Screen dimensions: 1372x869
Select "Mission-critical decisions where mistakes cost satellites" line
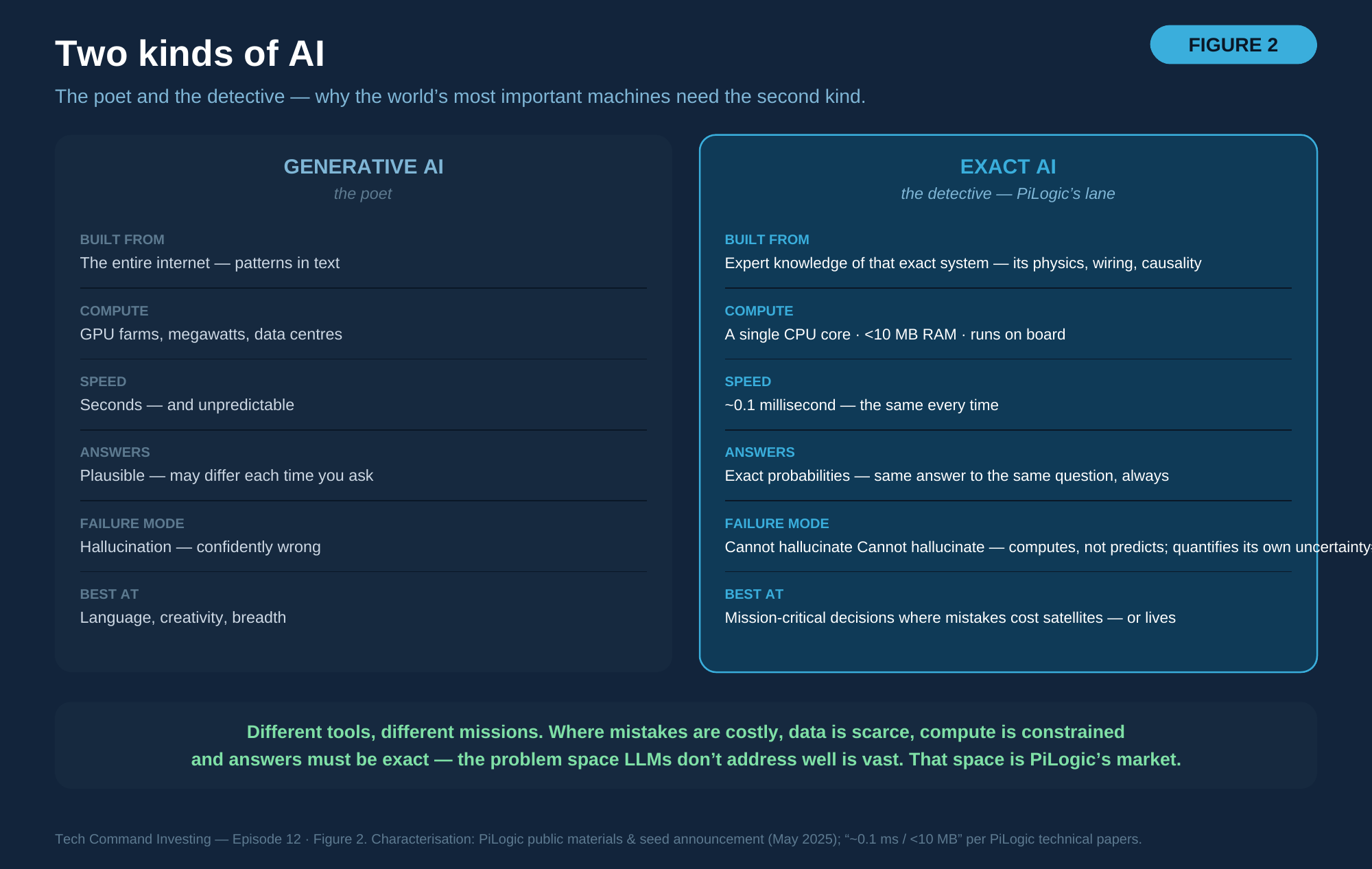click(950, 618)
